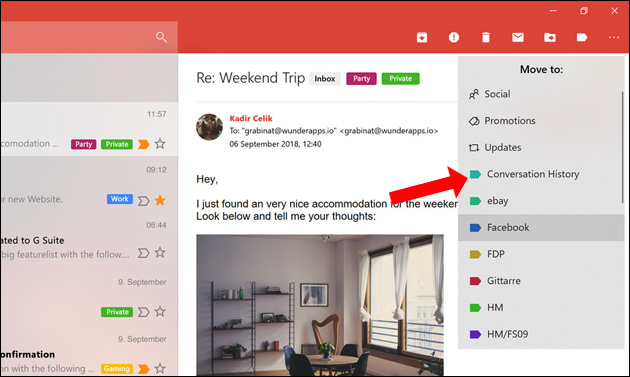630x377 pixels.
Task: Move email to Promotions category
Action: tap(540, 121)
